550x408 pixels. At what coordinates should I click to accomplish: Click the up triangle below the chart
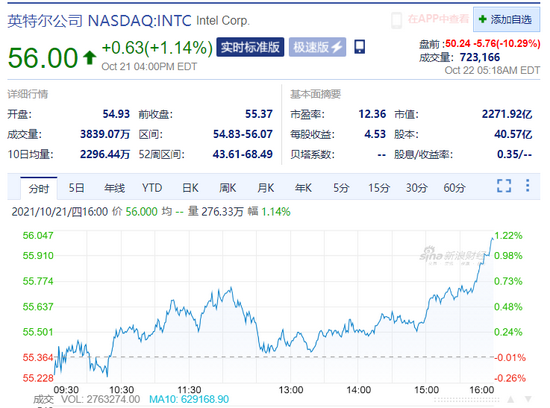coord(511,399)
